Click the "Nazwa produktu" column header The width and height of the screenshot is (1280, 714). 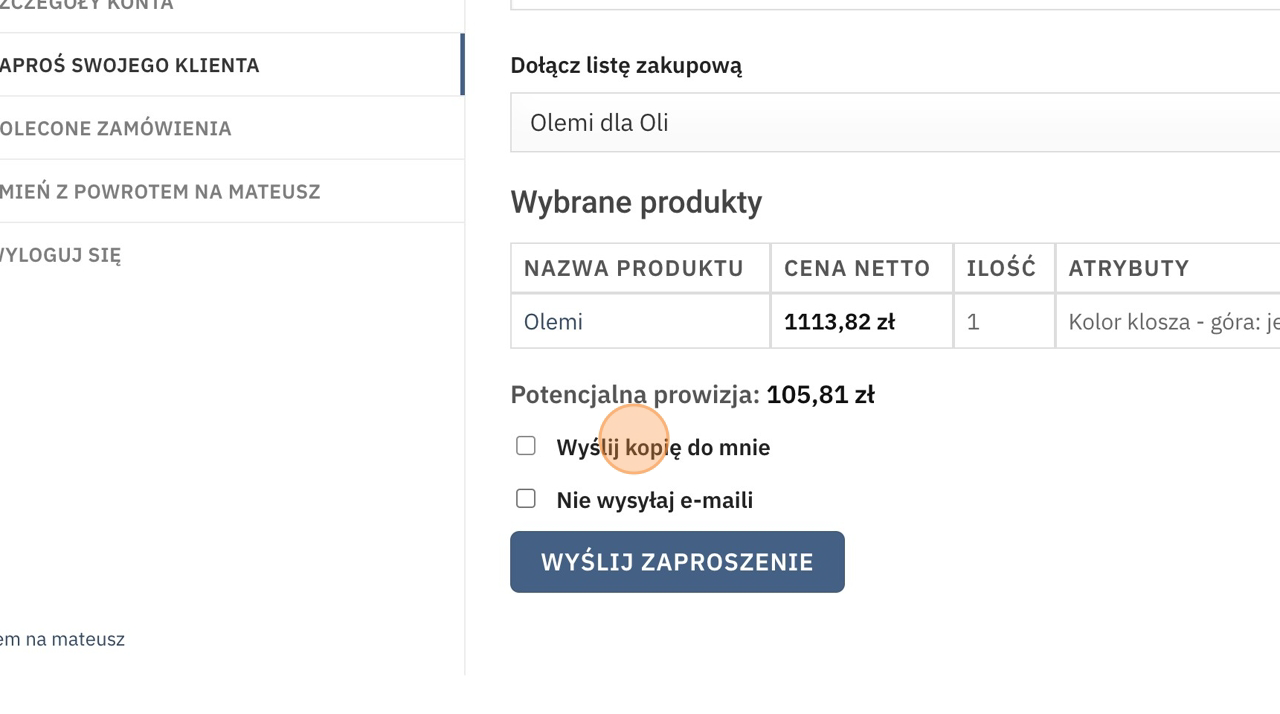[634, 268]
